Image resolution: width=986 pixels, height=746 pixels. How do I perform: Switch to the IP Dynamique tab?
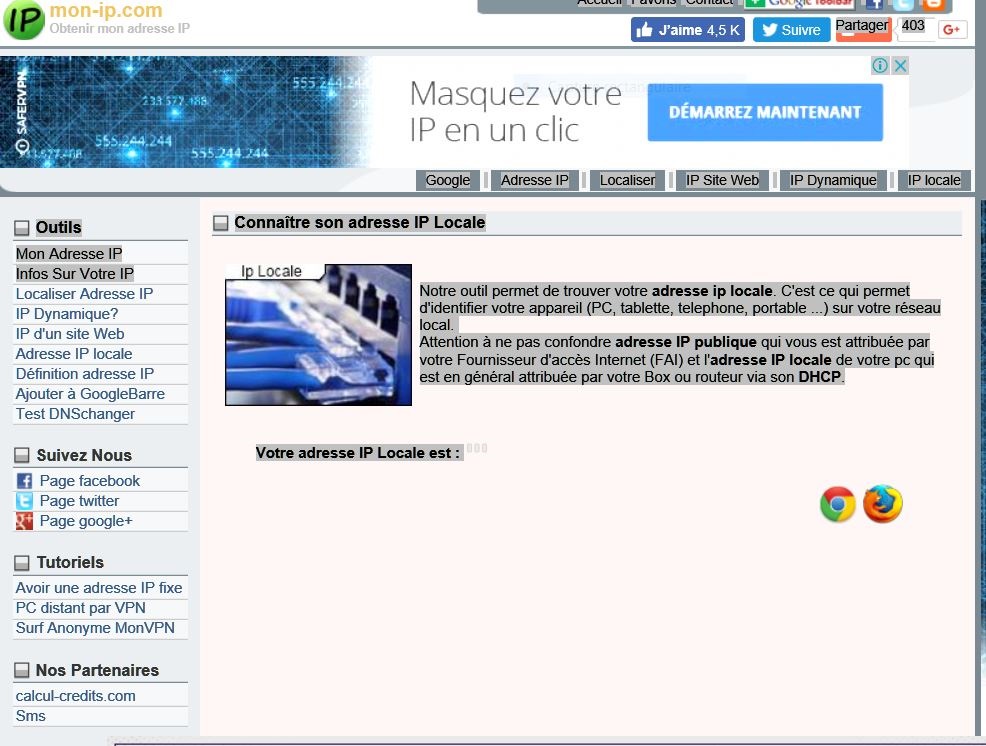[834, 180]
